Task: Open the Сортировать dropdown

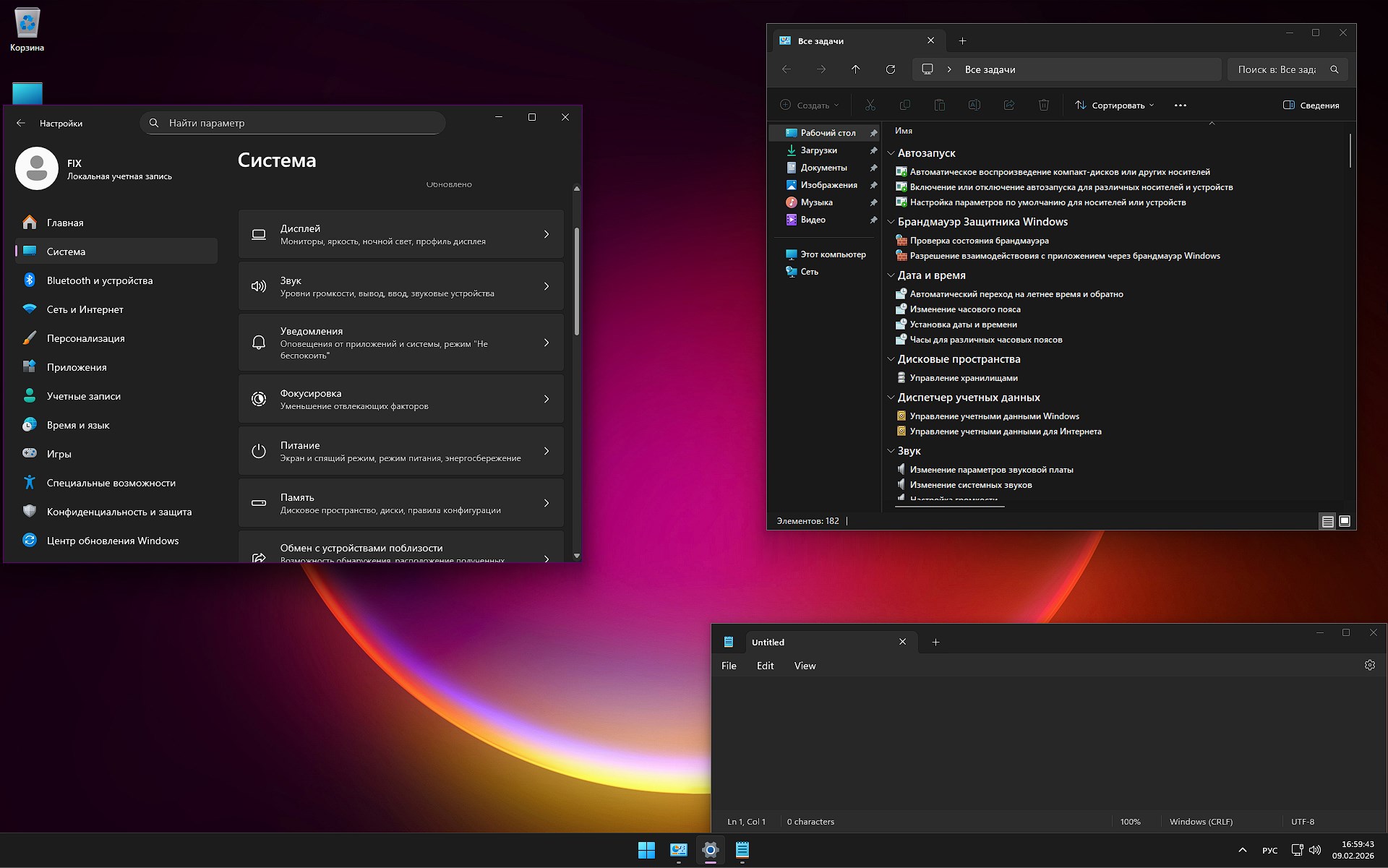Action: (1114, 106)
